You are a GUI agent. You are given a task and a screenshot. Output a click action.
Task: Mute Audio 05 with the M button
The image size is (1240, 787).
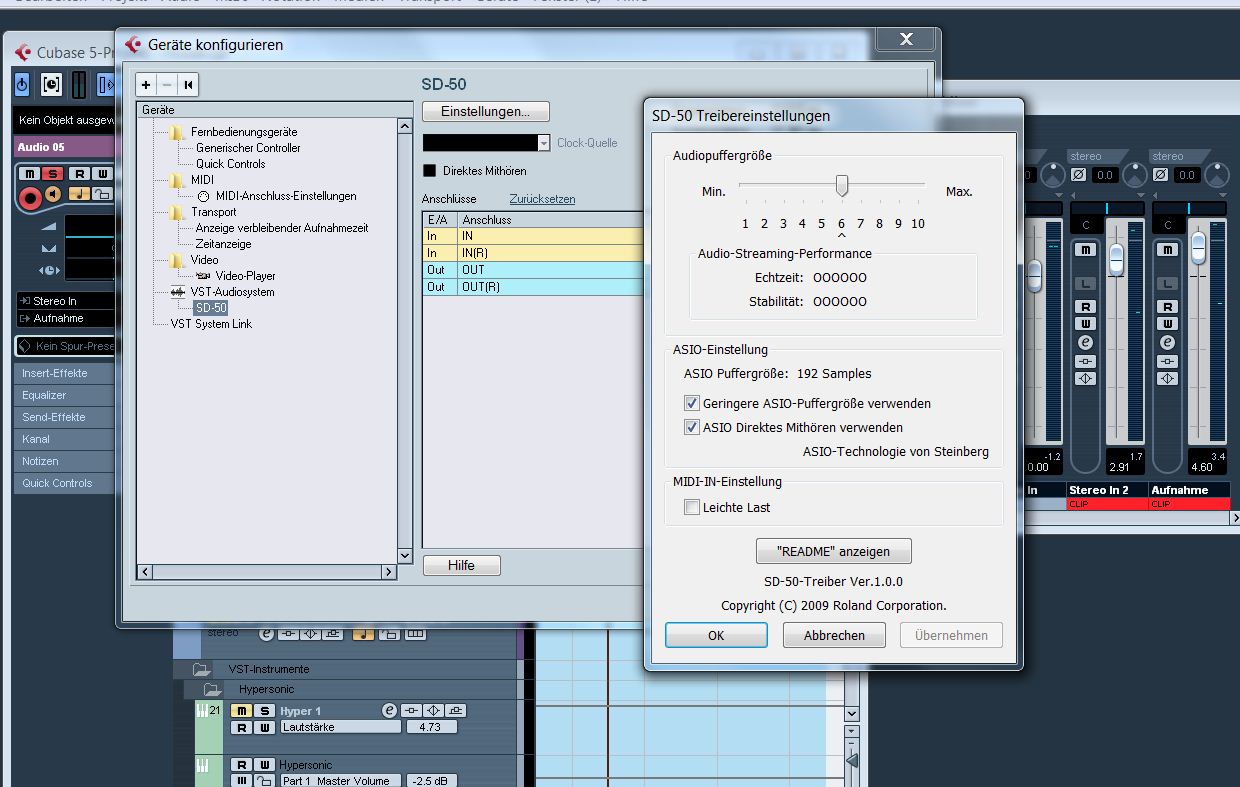[29, 174]
